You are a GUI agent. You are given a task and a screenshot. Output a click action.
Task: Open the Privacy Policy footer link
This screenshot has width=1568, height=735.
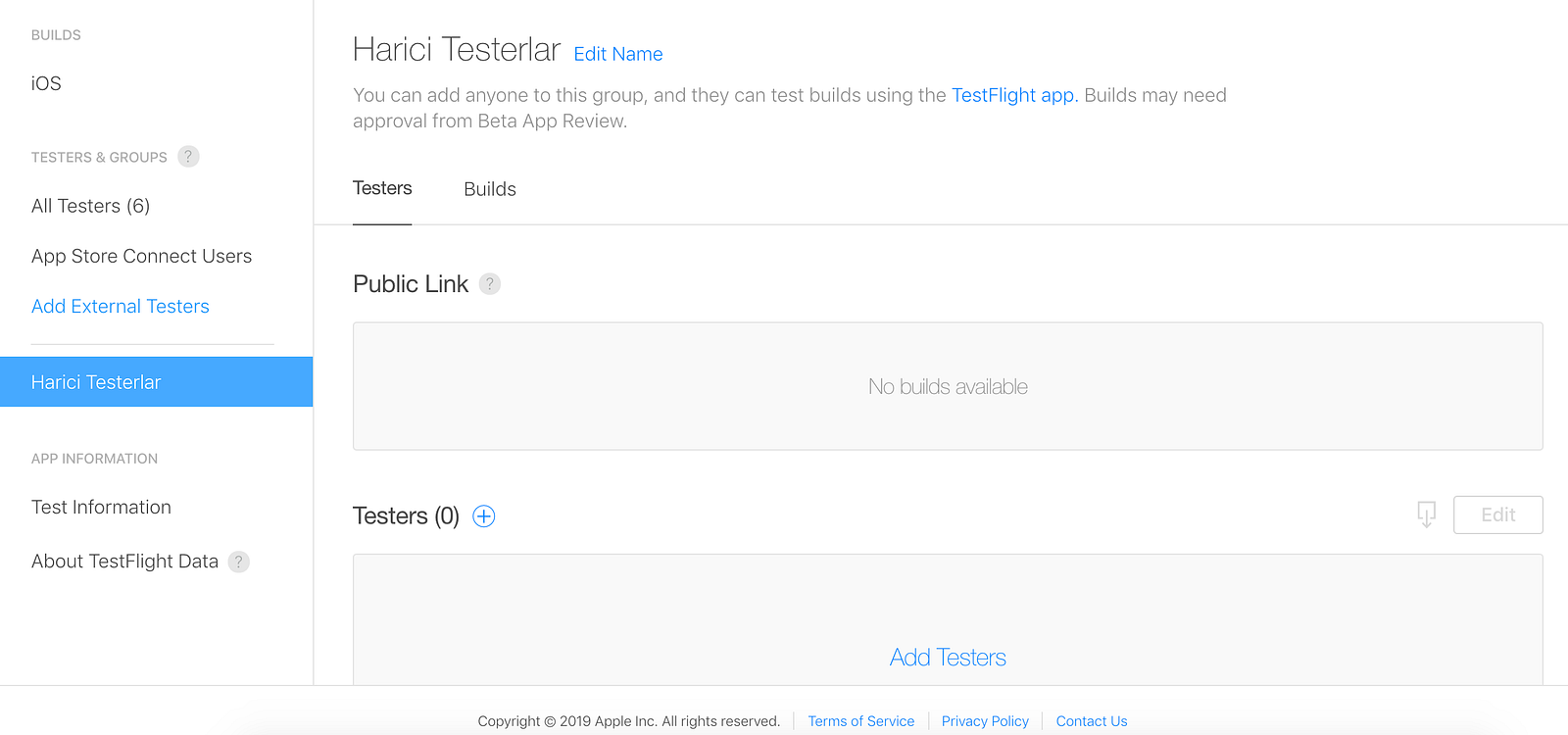985,721
